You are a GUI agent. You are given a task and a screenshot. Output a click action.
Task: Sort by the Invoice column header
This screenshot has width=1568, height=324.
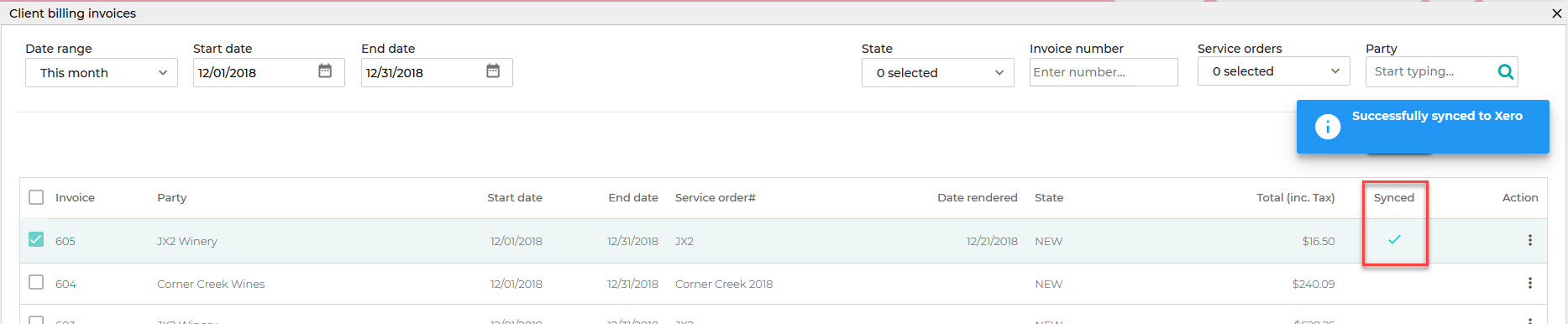click(75, 198)
